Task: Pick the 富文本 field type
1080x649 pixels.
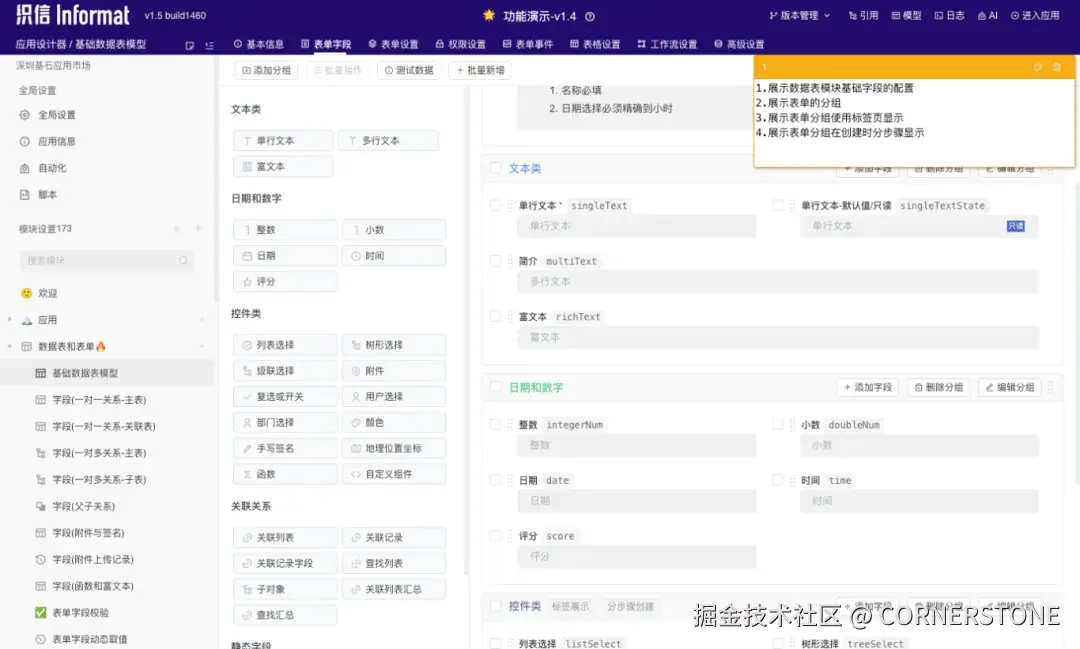Action: pos(283,167)
